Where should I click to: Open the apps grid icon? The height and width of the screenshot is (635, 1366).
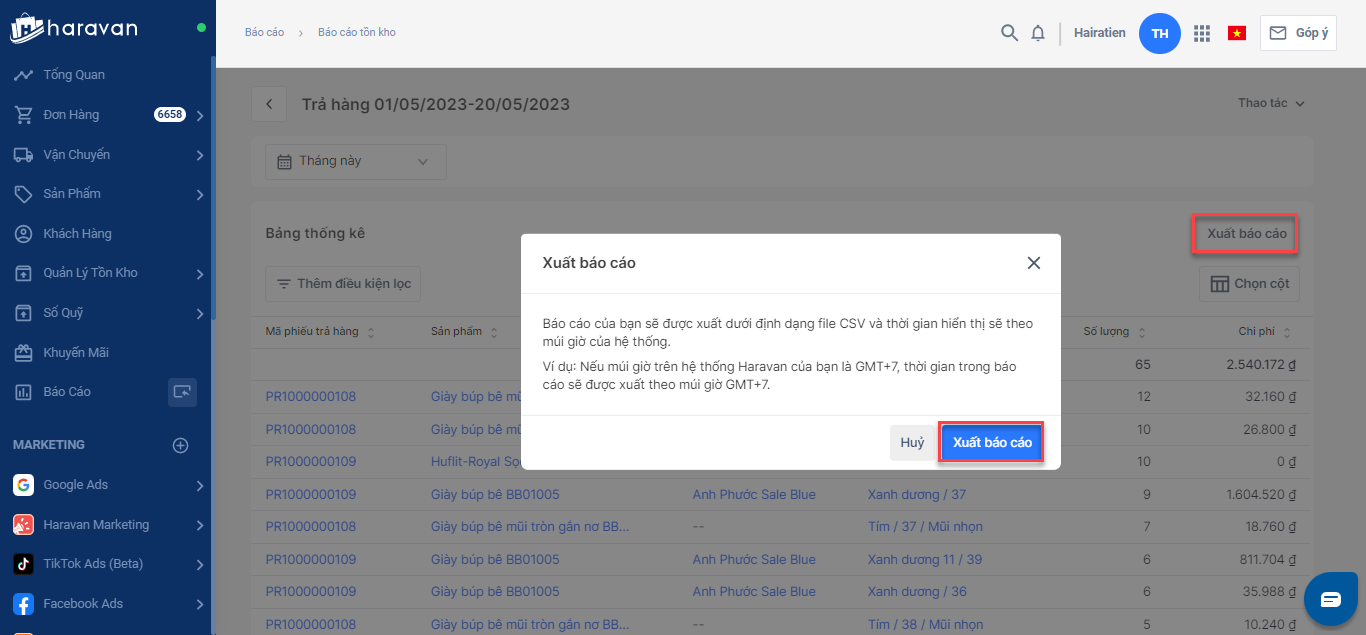1202,33
